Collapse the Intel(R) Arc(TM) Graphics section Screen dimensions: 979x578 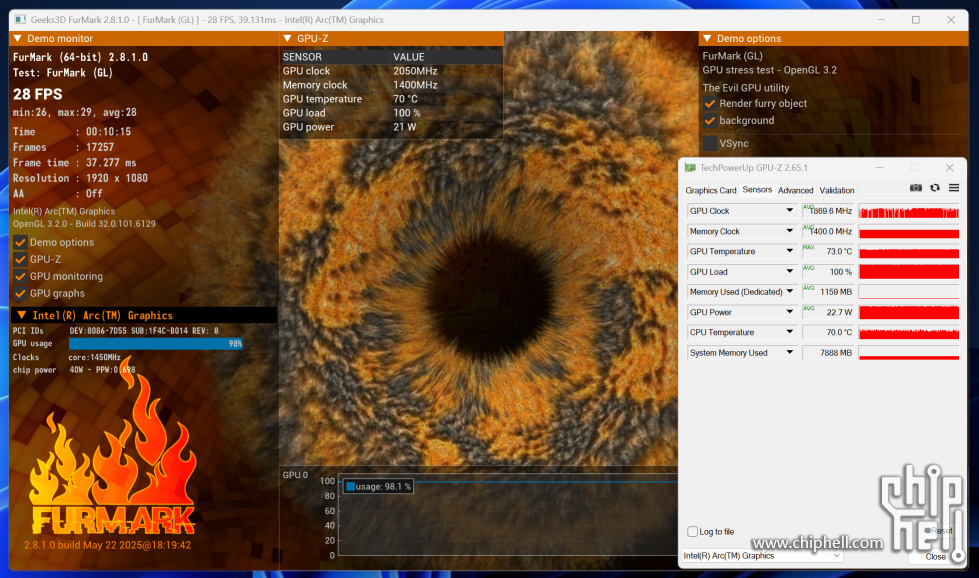pos(22,315)
